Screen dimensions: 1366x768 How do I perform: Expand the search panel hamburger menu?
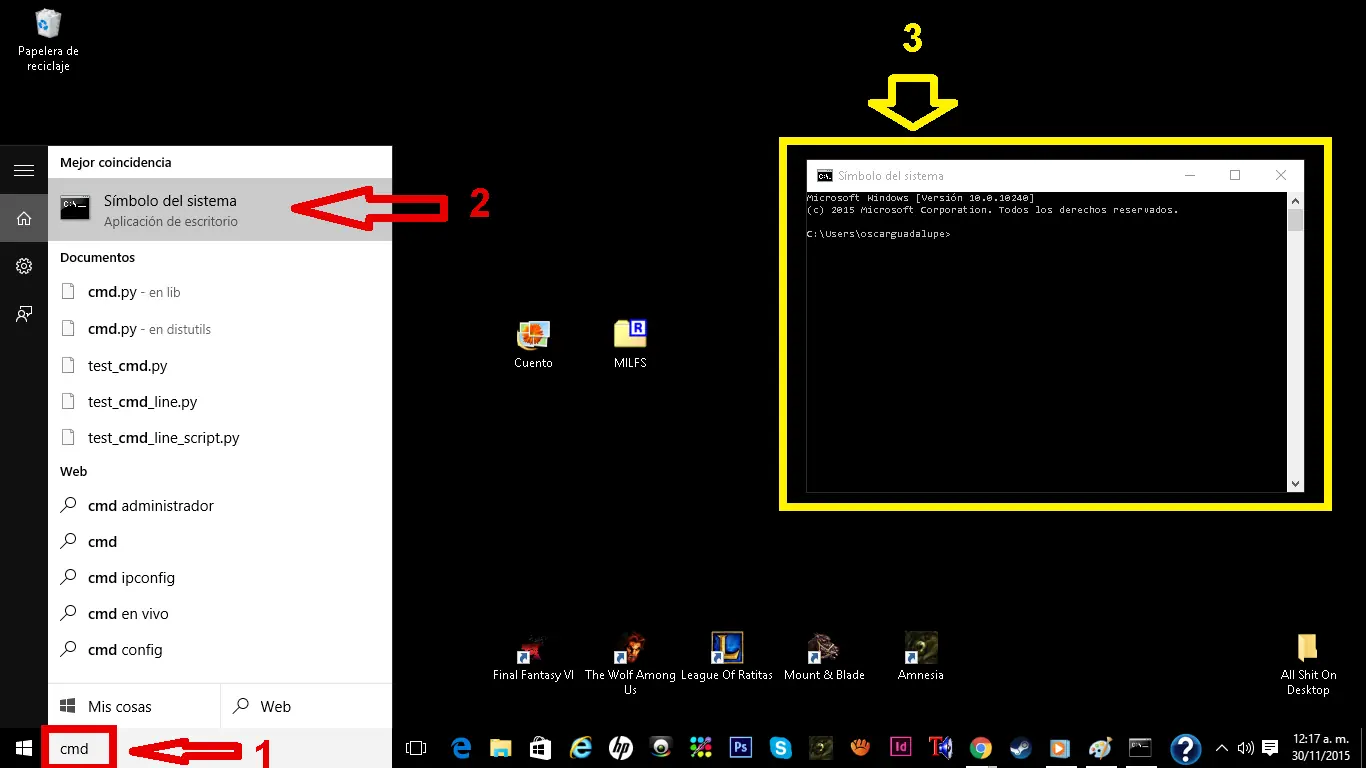24,171
